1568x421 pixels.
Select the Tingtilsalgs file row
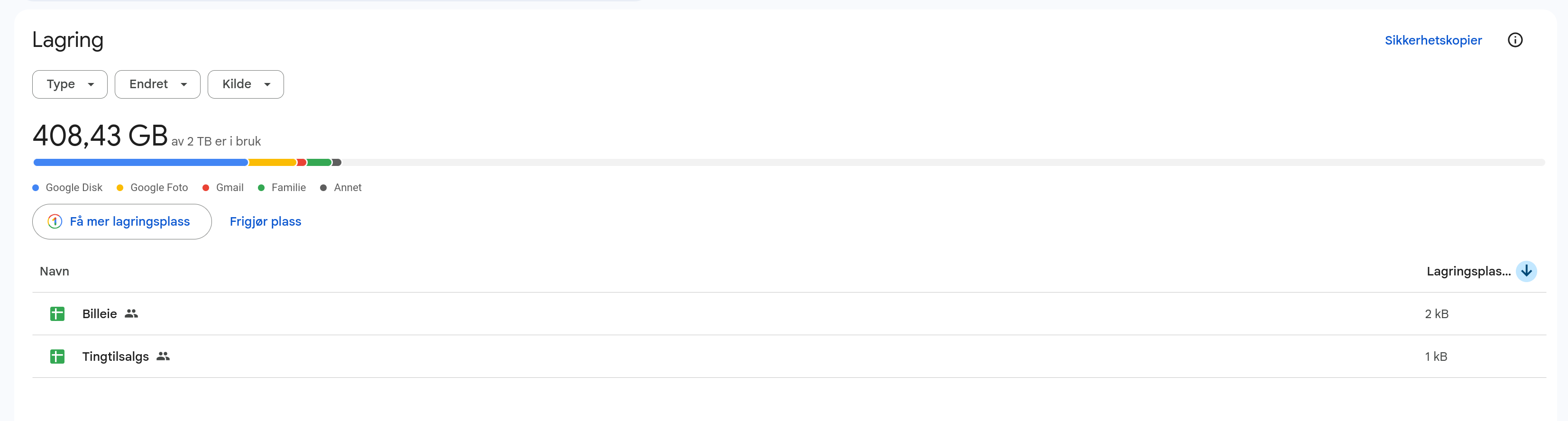789,357
